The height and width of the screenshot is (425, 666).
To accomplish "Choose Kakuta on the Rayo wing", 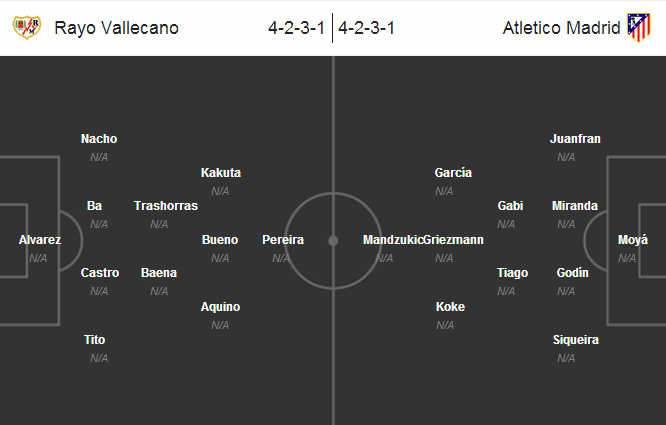I will [220, 173].
